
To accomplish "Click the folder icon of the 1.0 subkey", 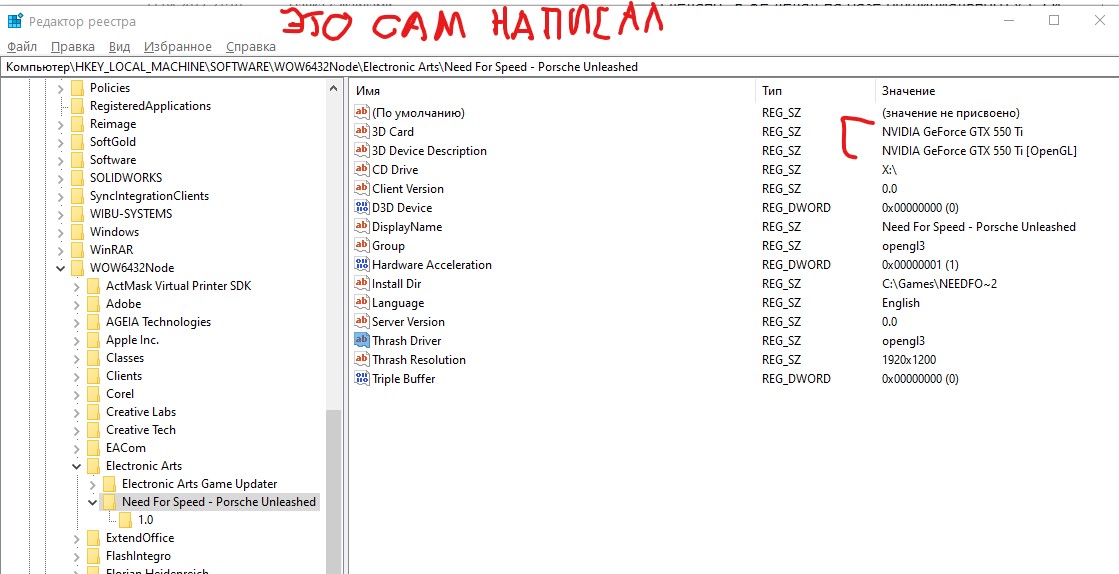I will pyautogui.click(x=126, y=520).
